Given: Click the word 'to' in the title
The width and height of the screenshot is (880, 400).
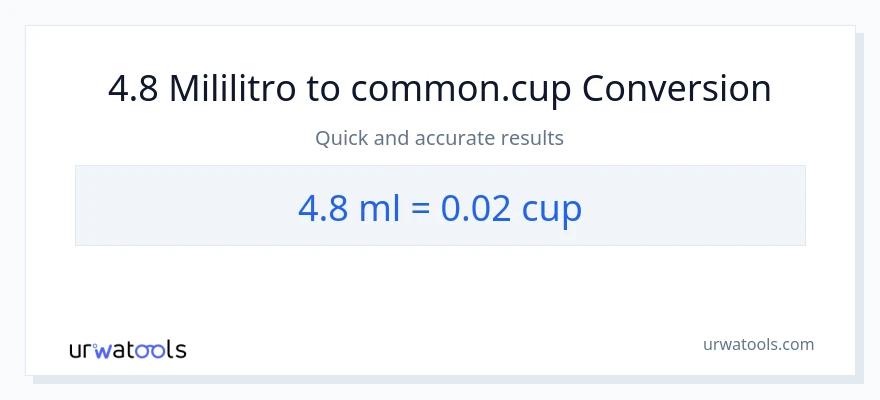Looking at the screenshot, I should click(321, 89).
